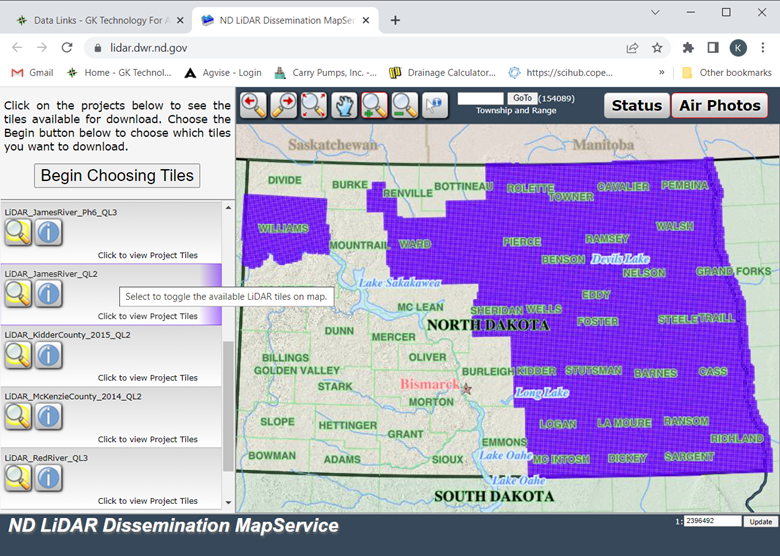The width and height of the screenshot is (780, 556).
Task: Click the Update scale button
Action: coord(760,522)
